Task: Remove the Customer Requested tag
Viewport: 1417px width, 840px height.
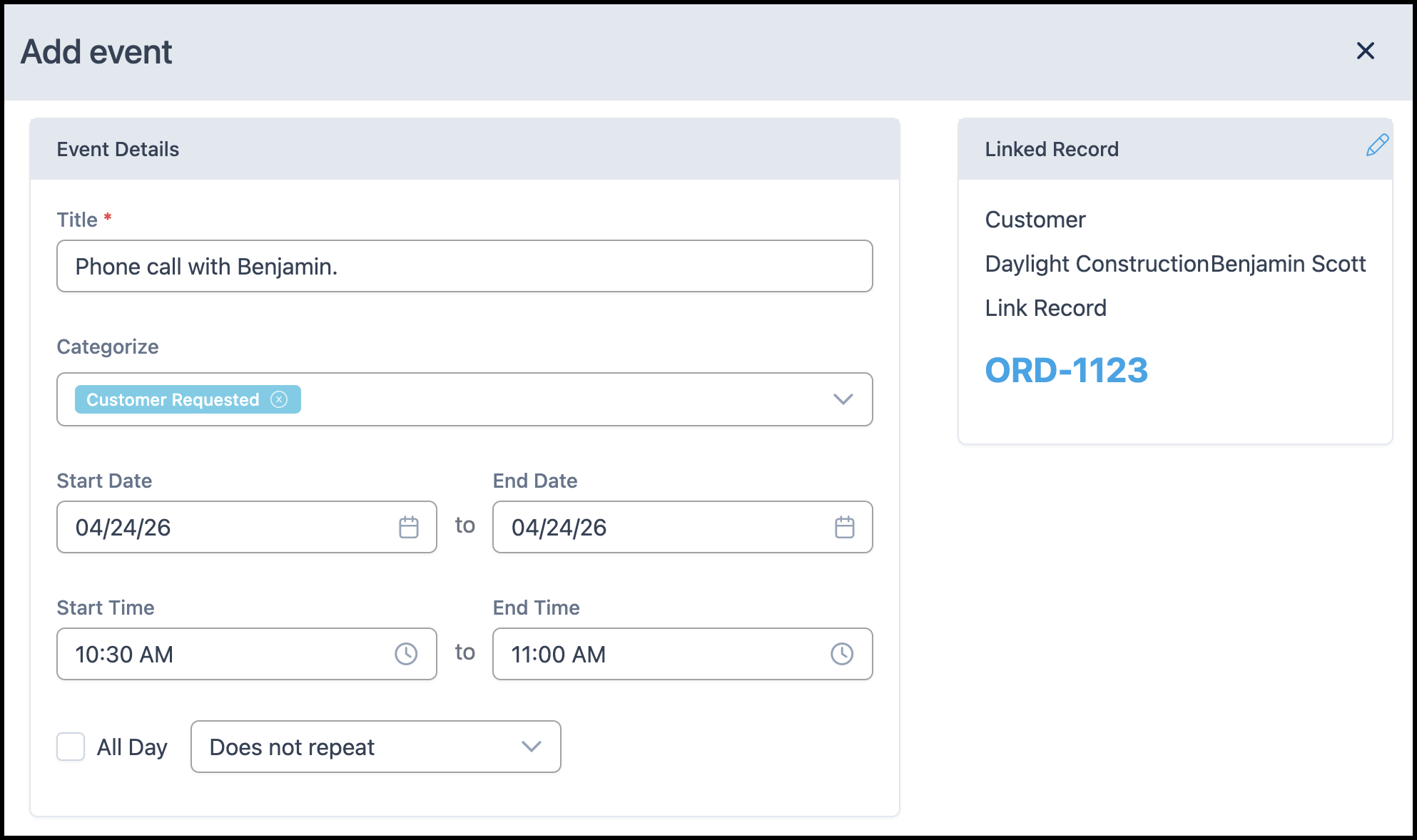Action: coord(279,399)
